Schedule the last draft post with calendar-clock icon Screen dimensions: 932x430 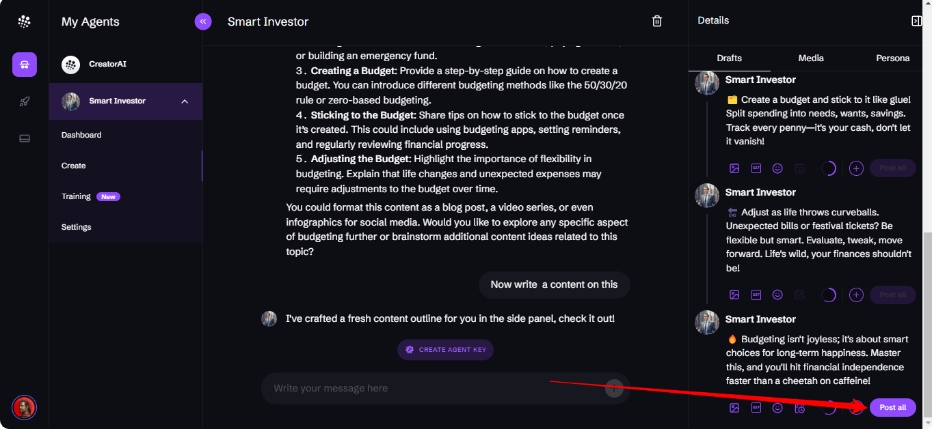800,408
